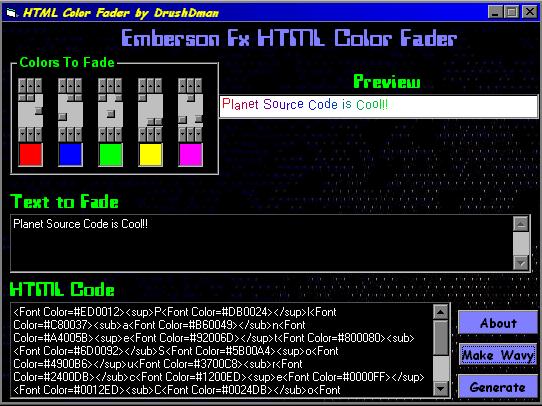Click middle up arrow above the green swatch
Viewport: 542px width, 406px height.
(110, 85)
